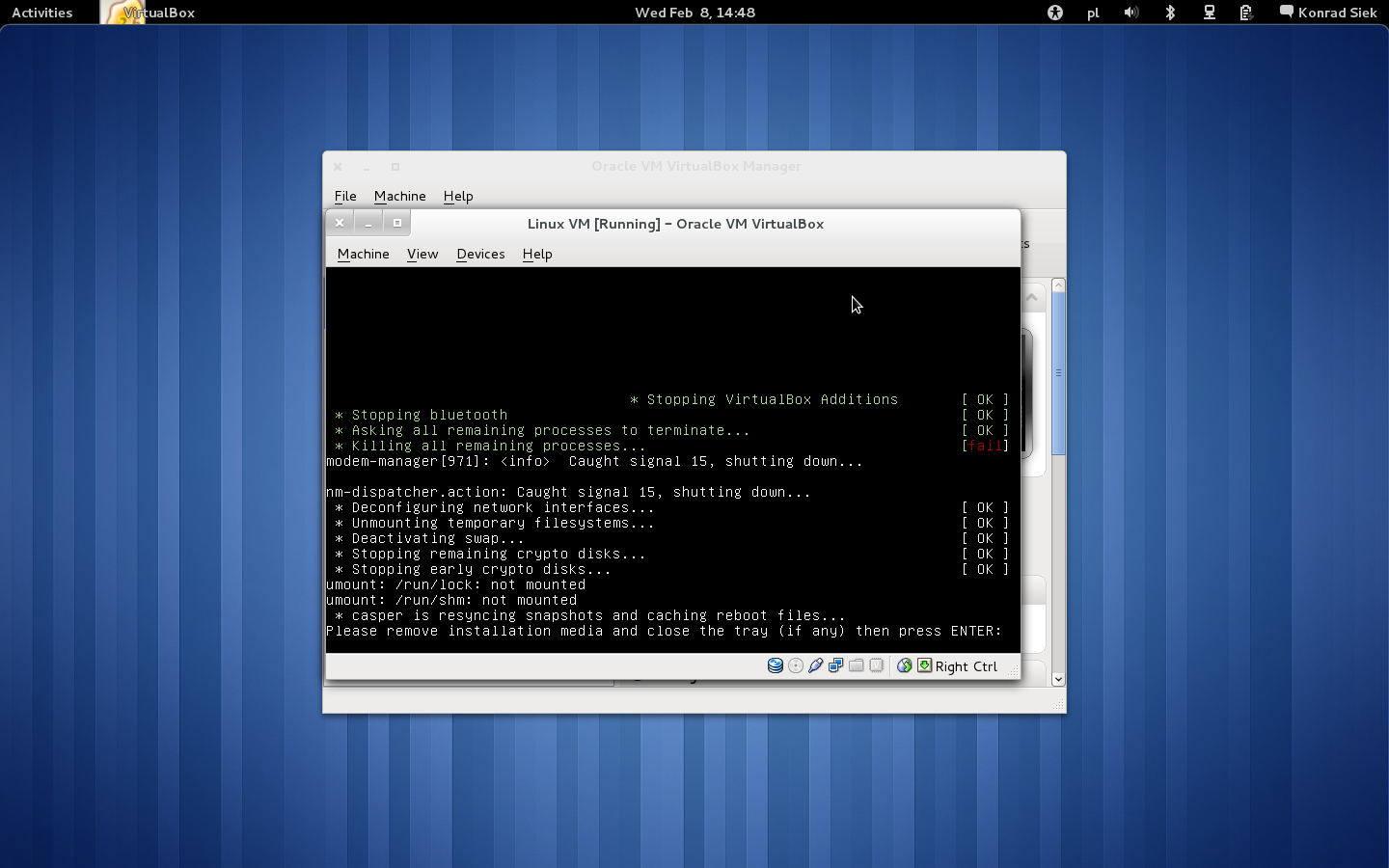Close the Linux VM window
This screenshot has width=1389, height=868.
(x=340, y=223)
